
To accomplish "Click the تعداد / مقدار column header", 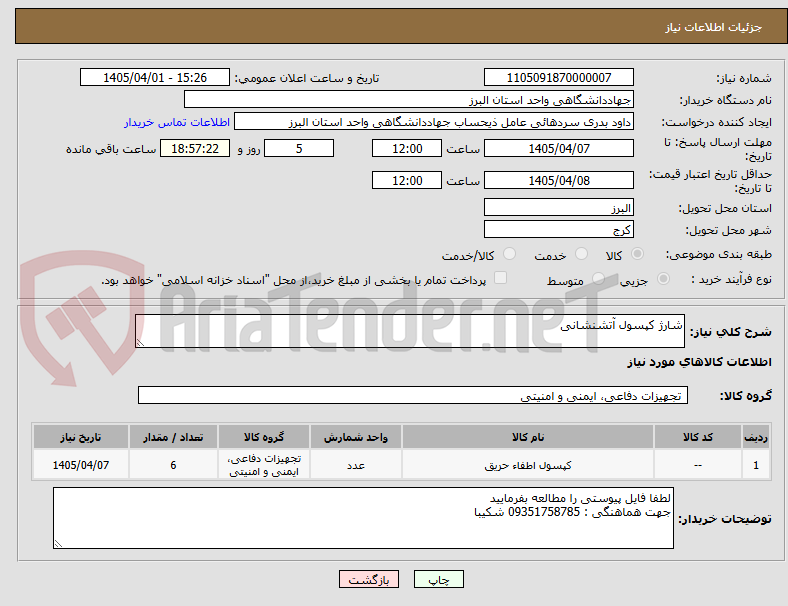I will pos(173,437).
